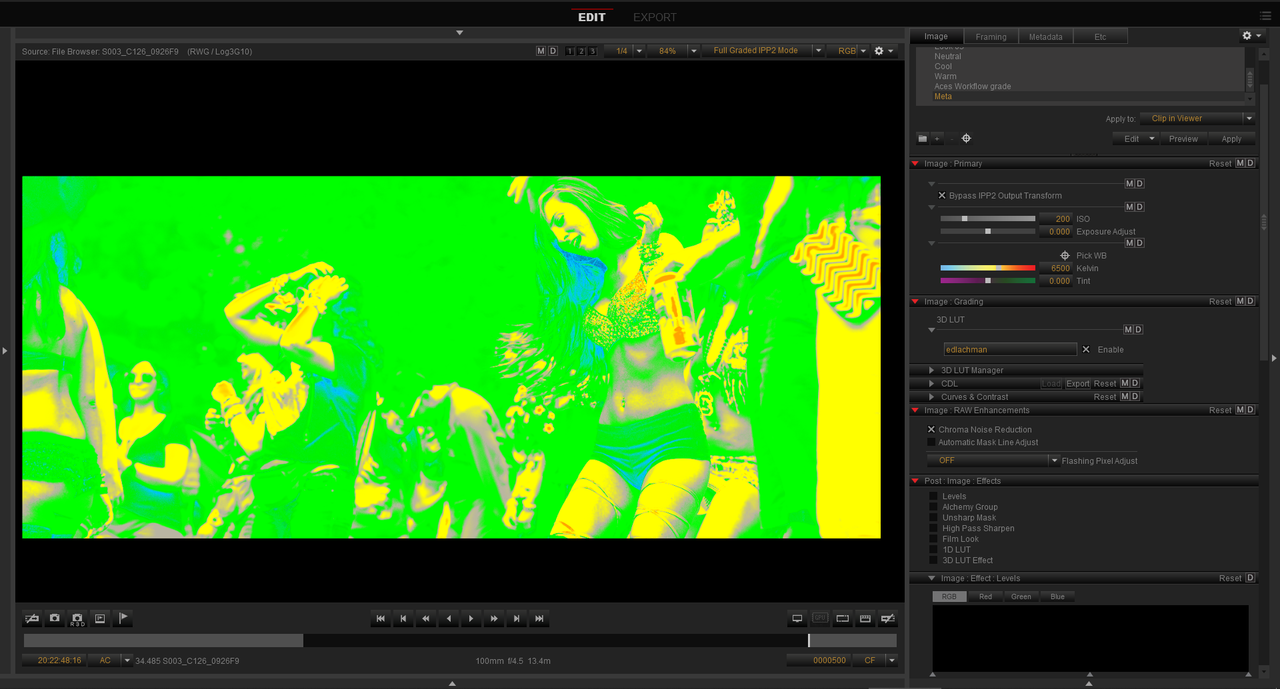Click the folder icon under the presets list
Screen dimensions: 1280x689
click(x=923, y=139)
